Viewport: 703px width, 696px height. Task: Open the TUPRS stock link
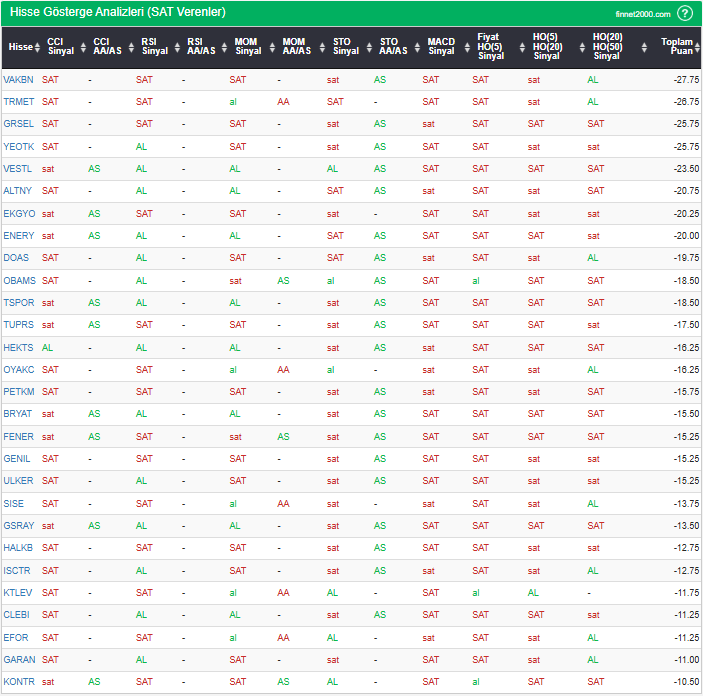point(18,324)
